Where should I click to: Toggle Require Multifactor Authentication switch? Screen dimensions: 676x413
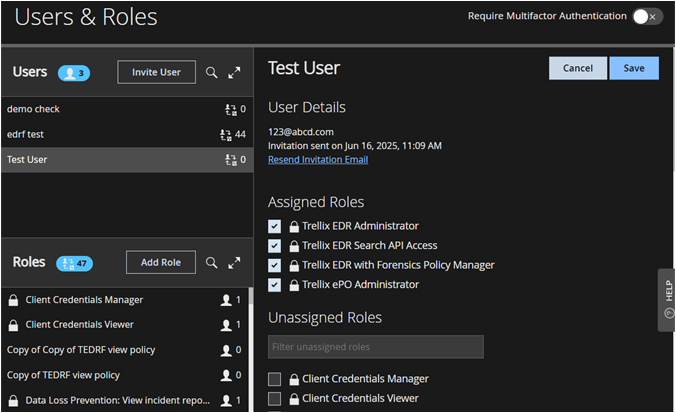coord(647,17)
